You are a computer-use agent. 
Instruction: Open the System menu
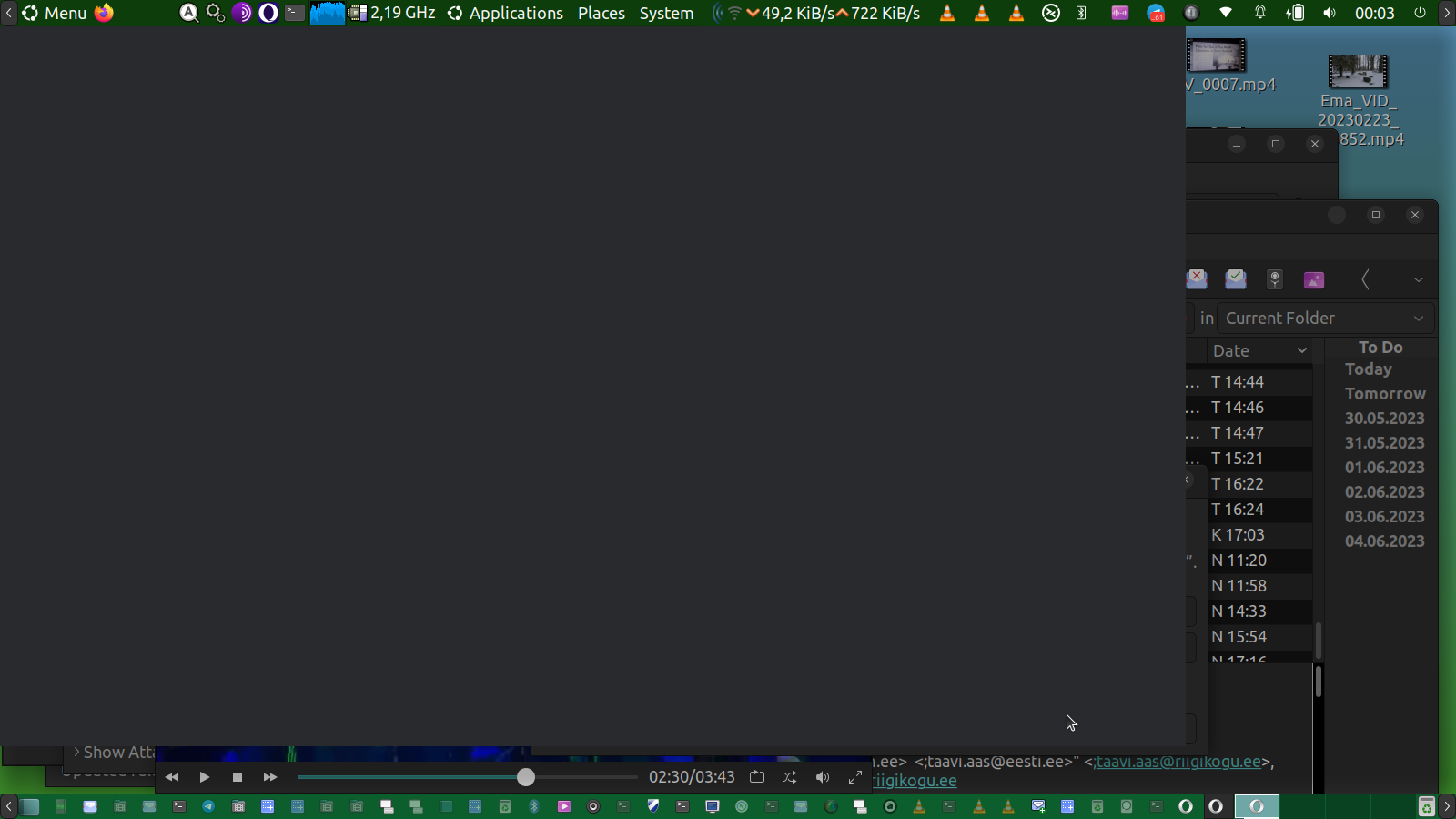pyautogui.click(x=666, y=13)
